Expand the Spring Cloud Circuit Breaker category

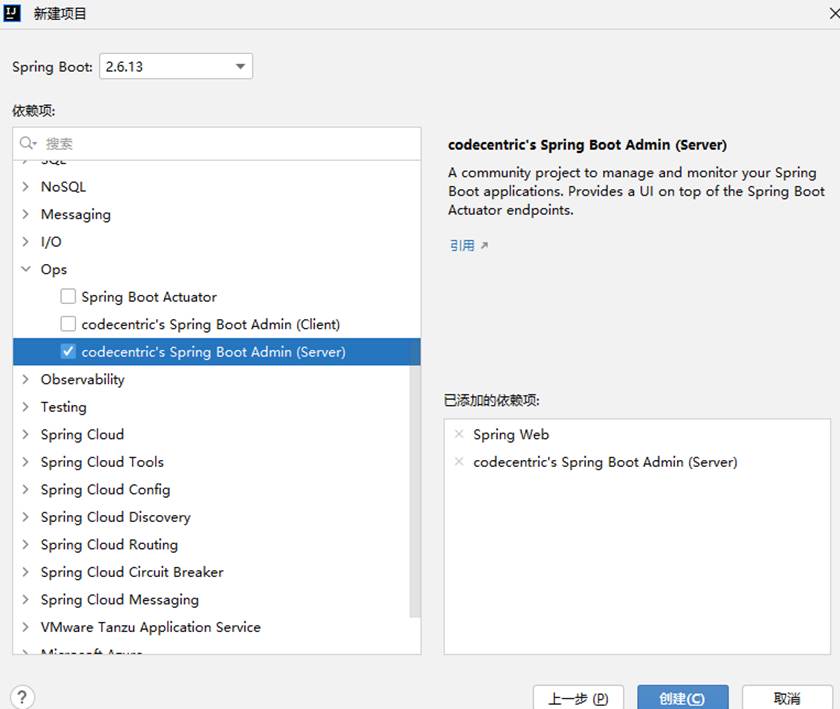tap(25, 572)
